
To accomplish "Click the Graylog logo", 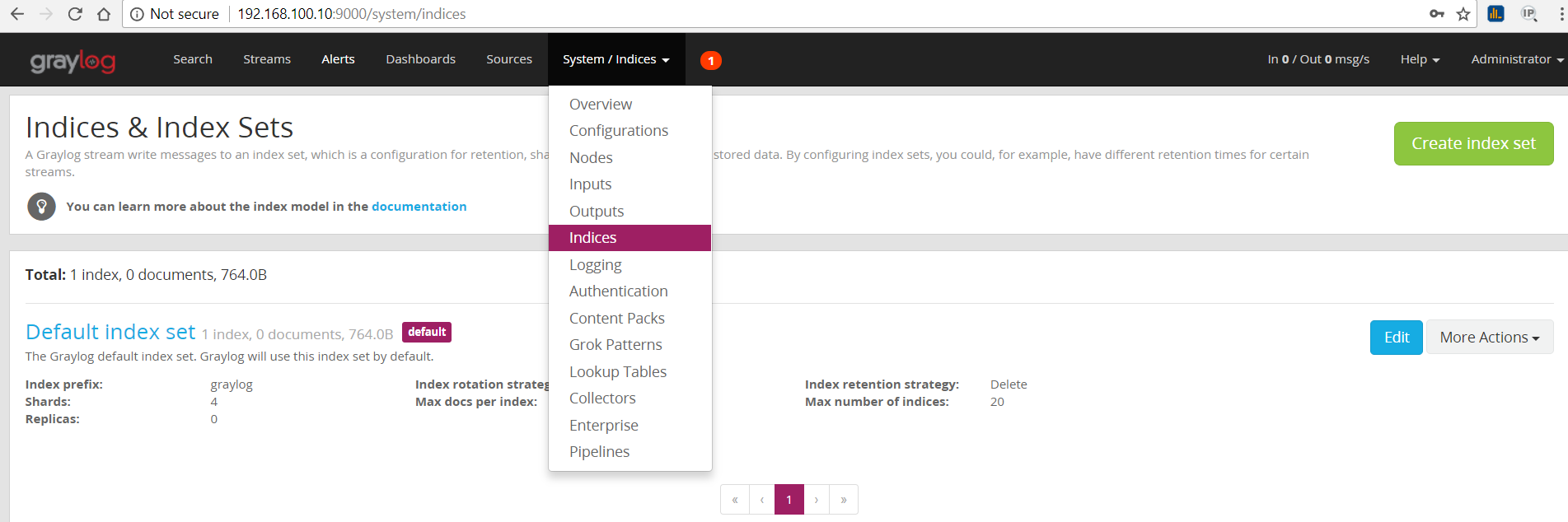I will coord(73,61).
